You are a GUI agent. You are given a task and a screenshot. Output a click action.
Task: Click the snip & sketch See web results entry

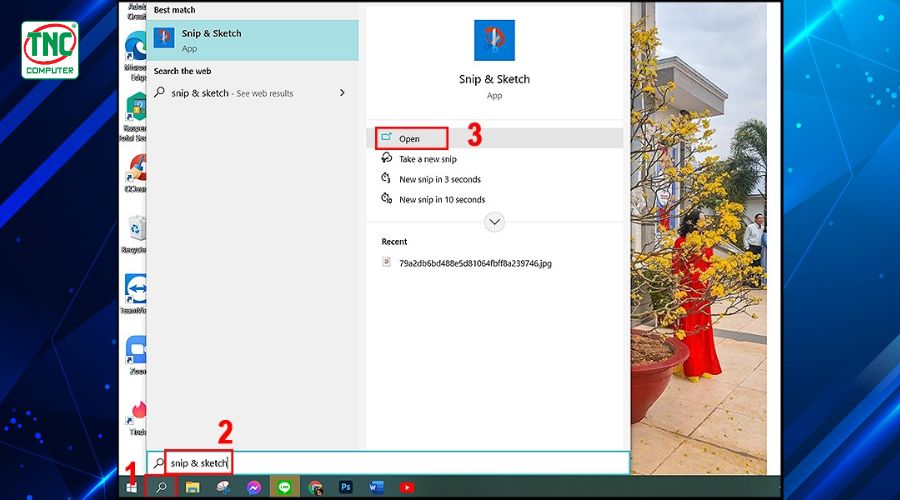point(253,93)
